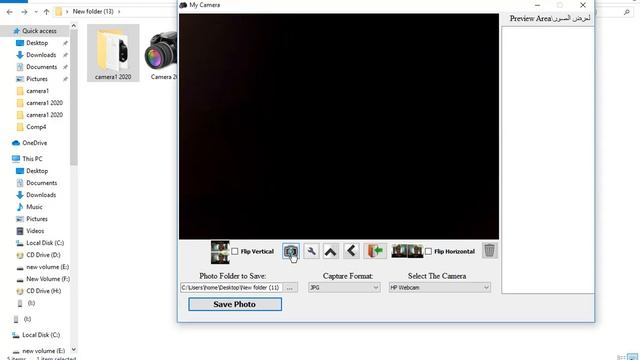Click the OneDrive cloud icon
This screenshot has height=360, width=640.
(x=16, y=143)
